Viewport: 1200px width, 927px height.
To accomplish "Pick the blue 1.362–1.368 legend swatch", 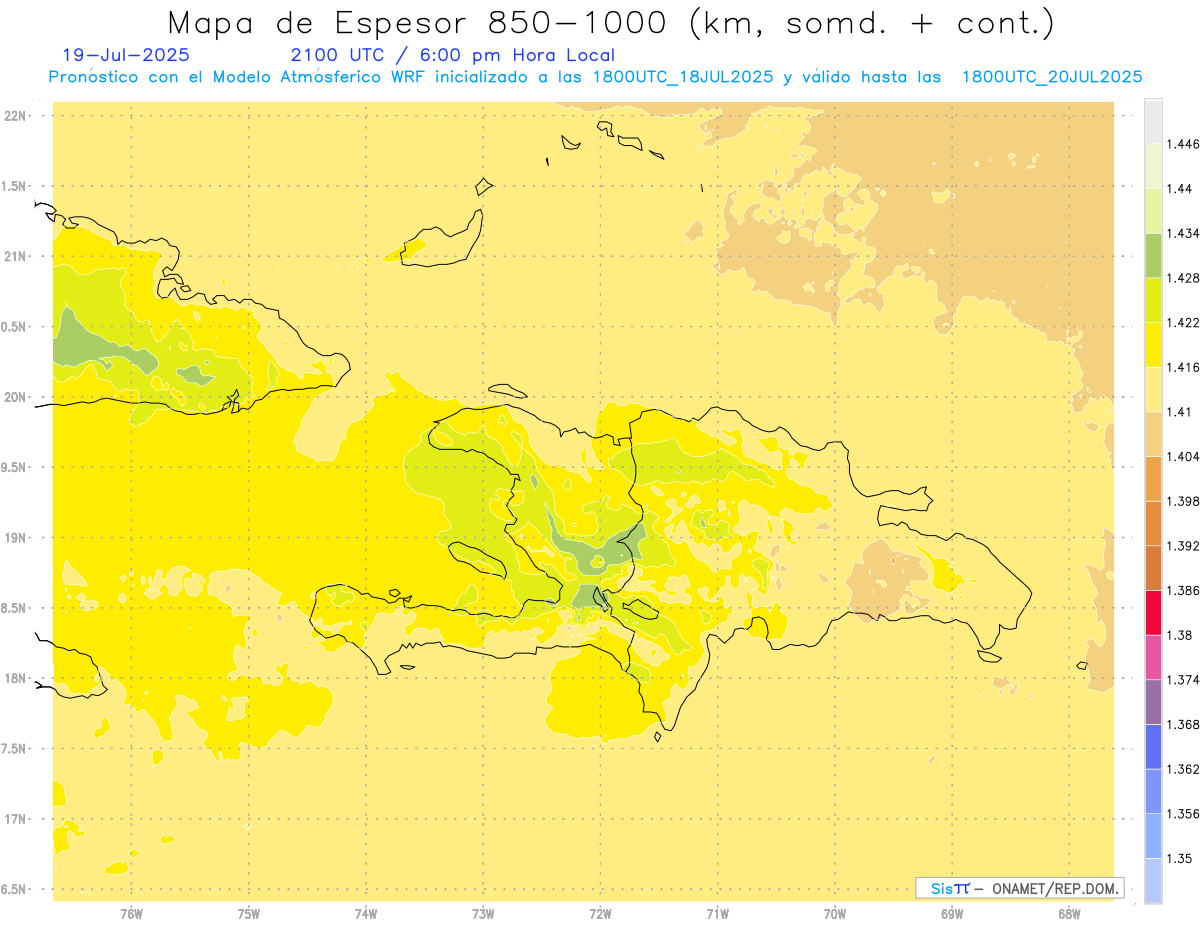I will (x=1153, y=746).
